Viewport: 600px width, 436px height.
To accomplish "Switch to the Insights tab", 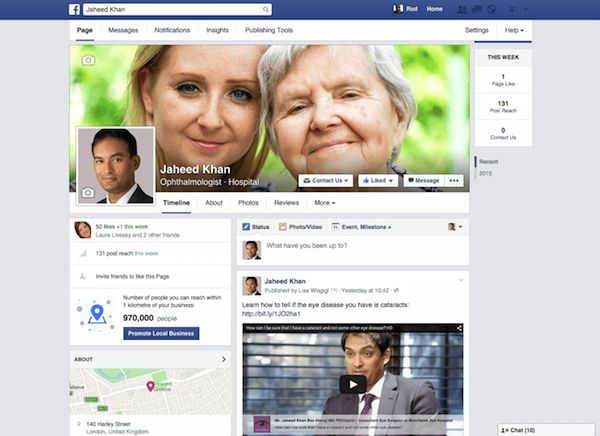I will coord(217,31).
